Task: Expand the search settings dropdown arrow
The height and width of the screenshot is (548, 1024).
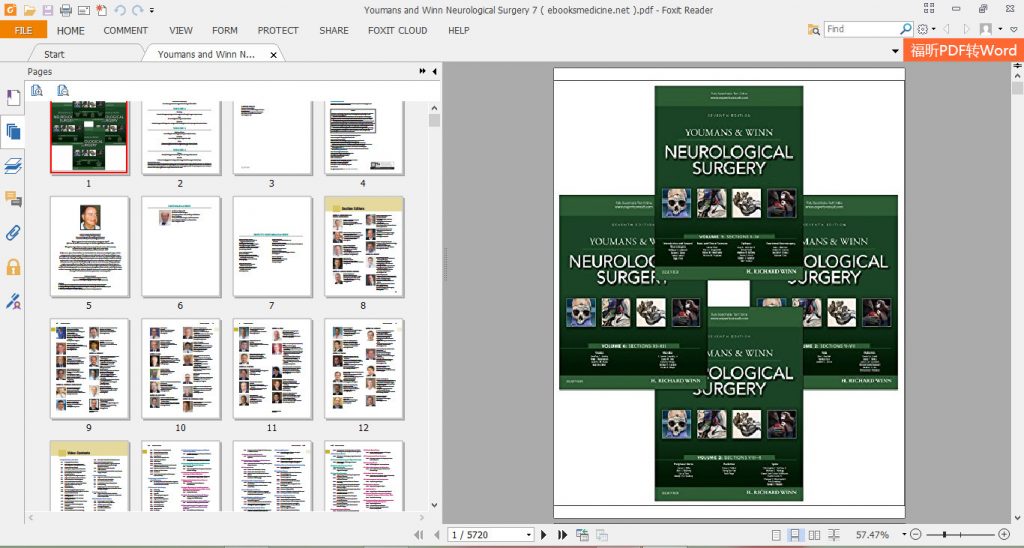Action: [x=933, y=29]
